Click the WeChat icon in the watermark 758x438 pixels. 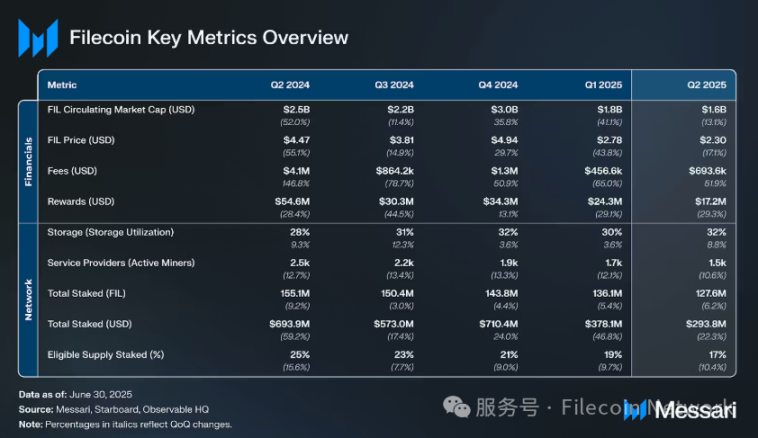457,408
